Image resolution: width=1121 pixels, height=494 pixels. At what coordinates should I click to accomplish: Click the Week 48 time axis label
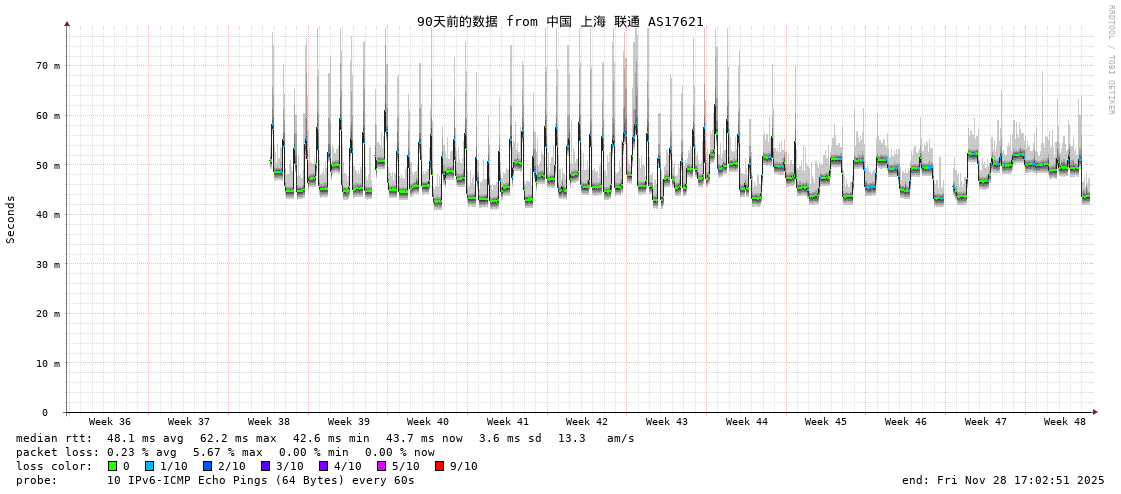(1065, 422)
